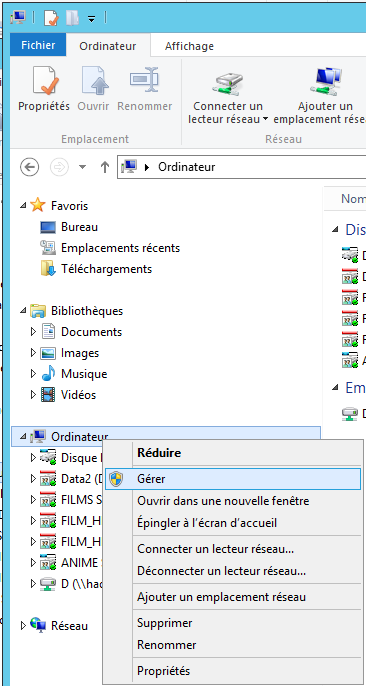Viewport: 366px width, 686px height.
Task: Click the Ordinateur address bar field
Action: [x=242, y=167]
